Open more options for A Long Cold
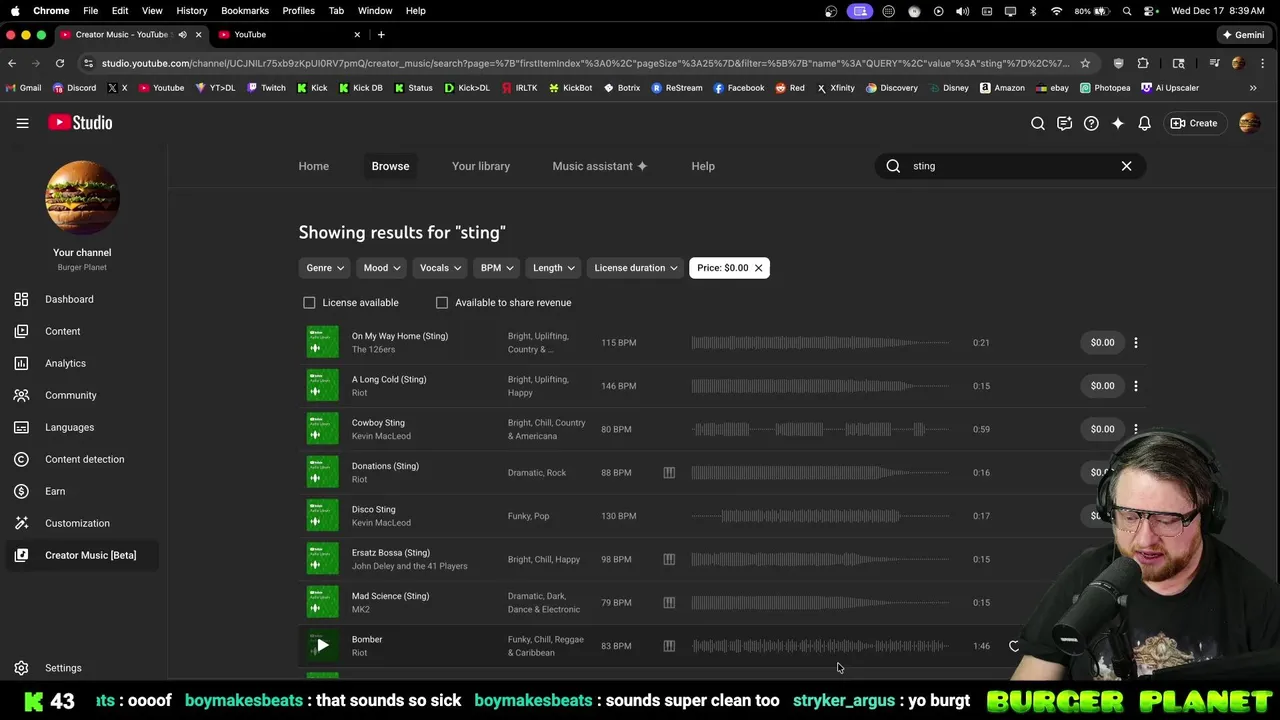This screenshot has width=1280, height=720. click(x=1135, y=386)
